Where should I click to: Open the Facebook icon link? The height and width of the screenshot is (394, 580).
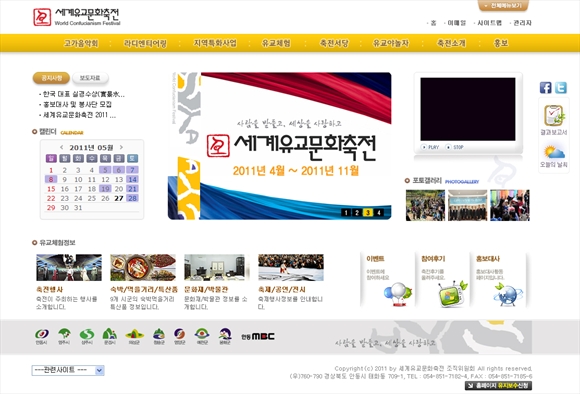[545, 88]
